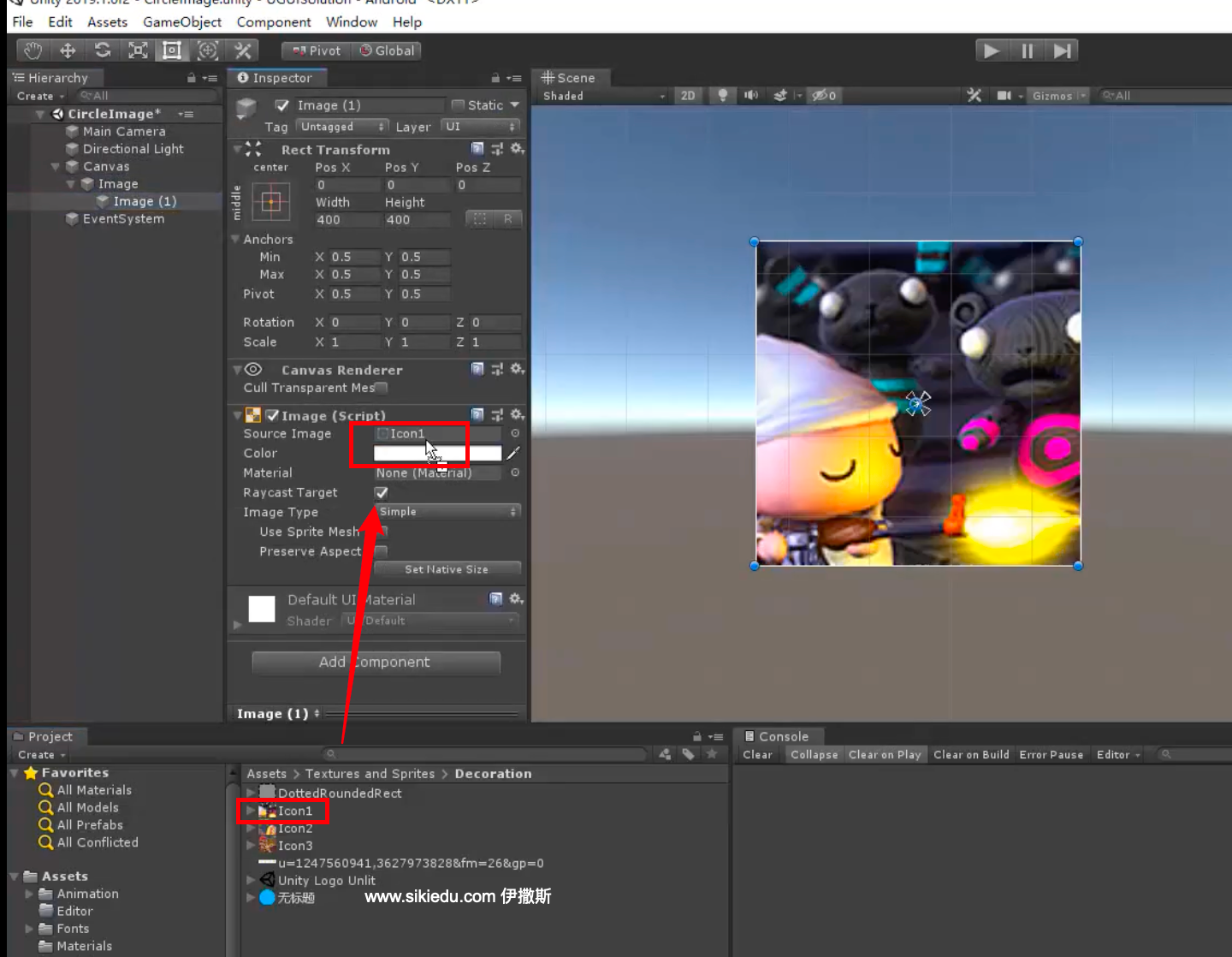Open scene effects toggle icon
The height and width of the screenshot is (957, 1232).
(x=779, y=95)
